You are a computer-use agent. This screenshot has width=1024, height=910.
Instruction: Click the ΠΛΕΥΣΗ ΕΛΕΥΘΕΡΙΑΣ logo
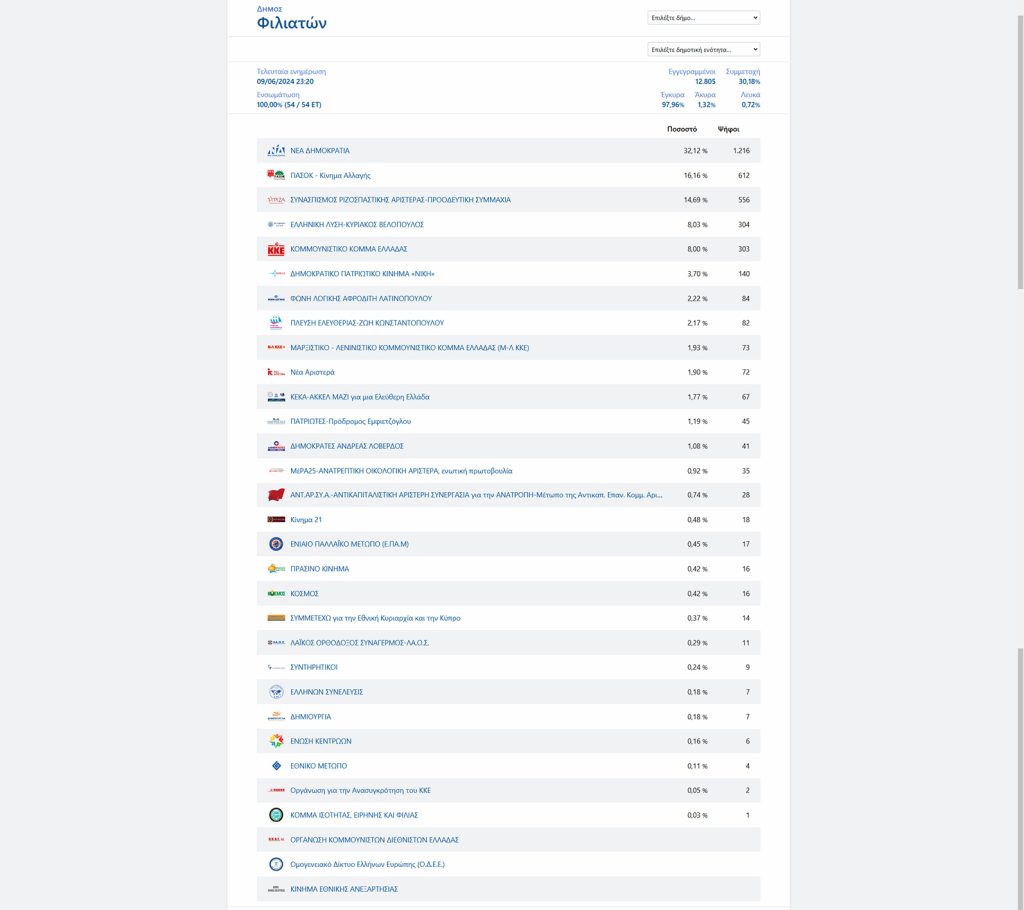(276, 323)
